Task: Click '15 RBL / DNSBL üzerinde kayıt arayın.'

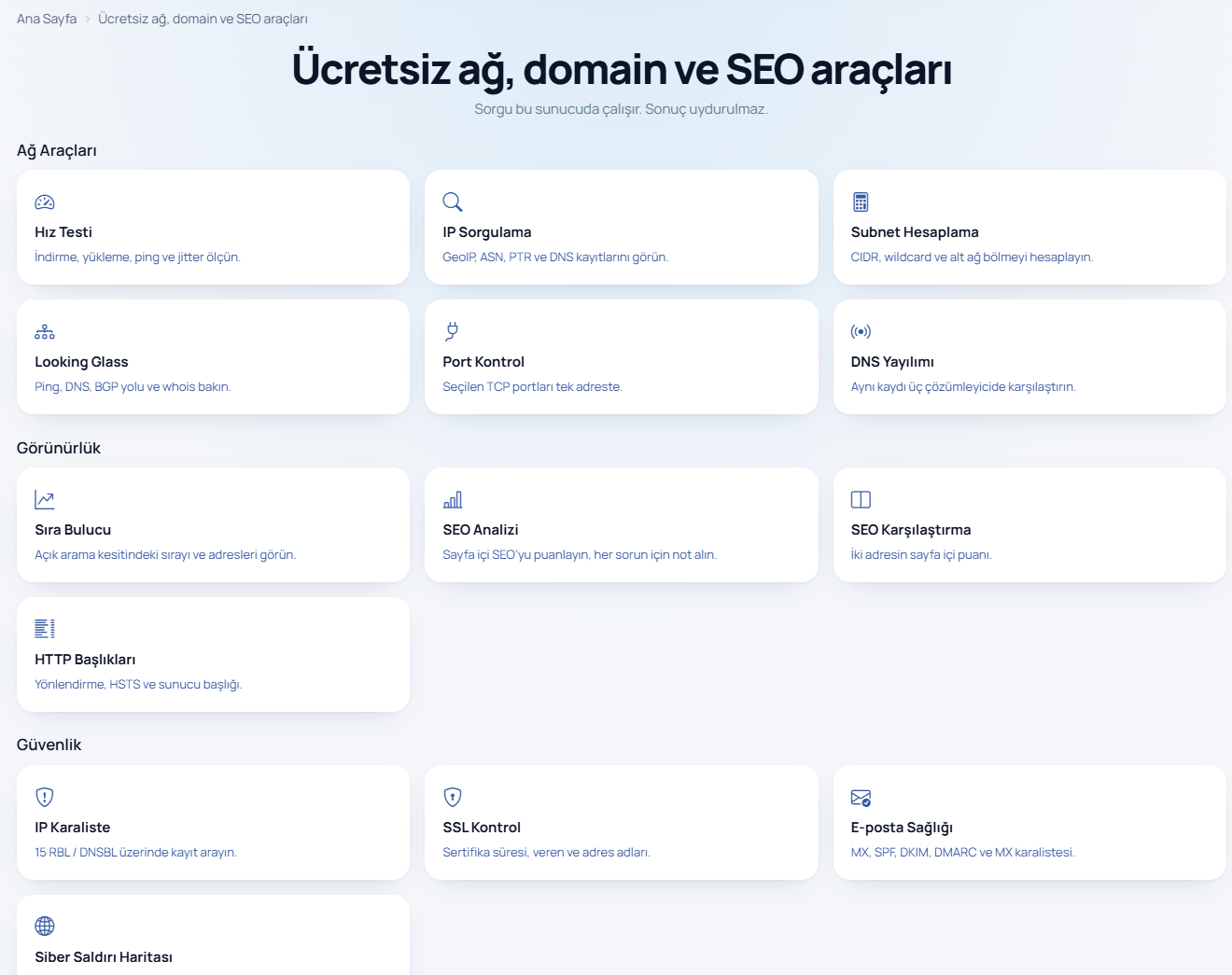Action: click(135, 853)
